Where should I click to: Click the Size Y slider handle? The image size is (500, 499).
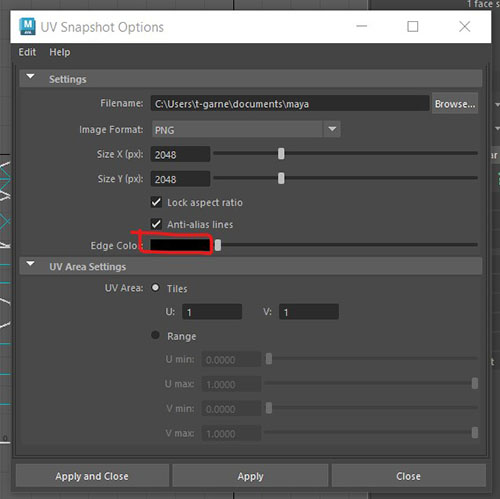click(x=281, y=178)
